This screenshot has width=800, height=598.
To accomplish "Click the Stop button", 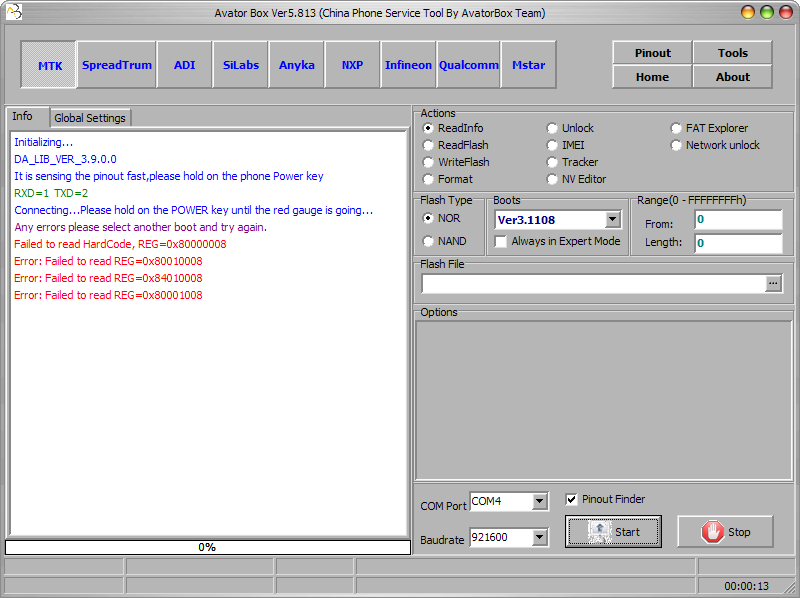I will click(x=725, y=532).
